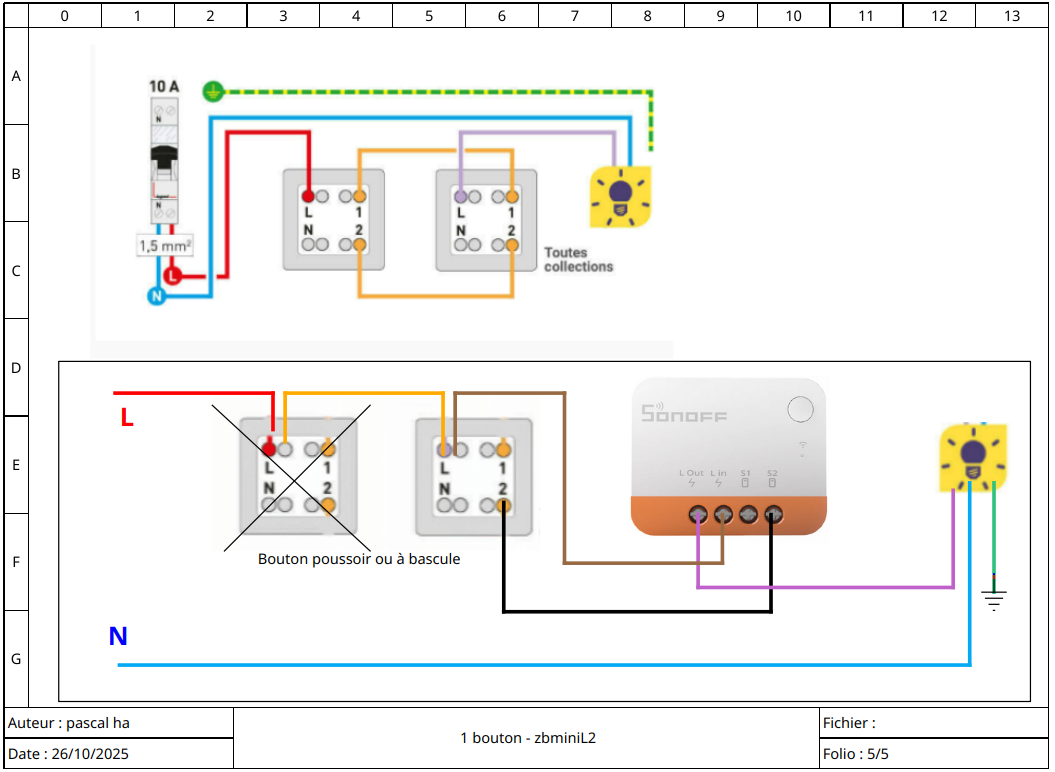
Task: Click the title '1 bouton - zbminiL2'
Action: pos(528,738)
